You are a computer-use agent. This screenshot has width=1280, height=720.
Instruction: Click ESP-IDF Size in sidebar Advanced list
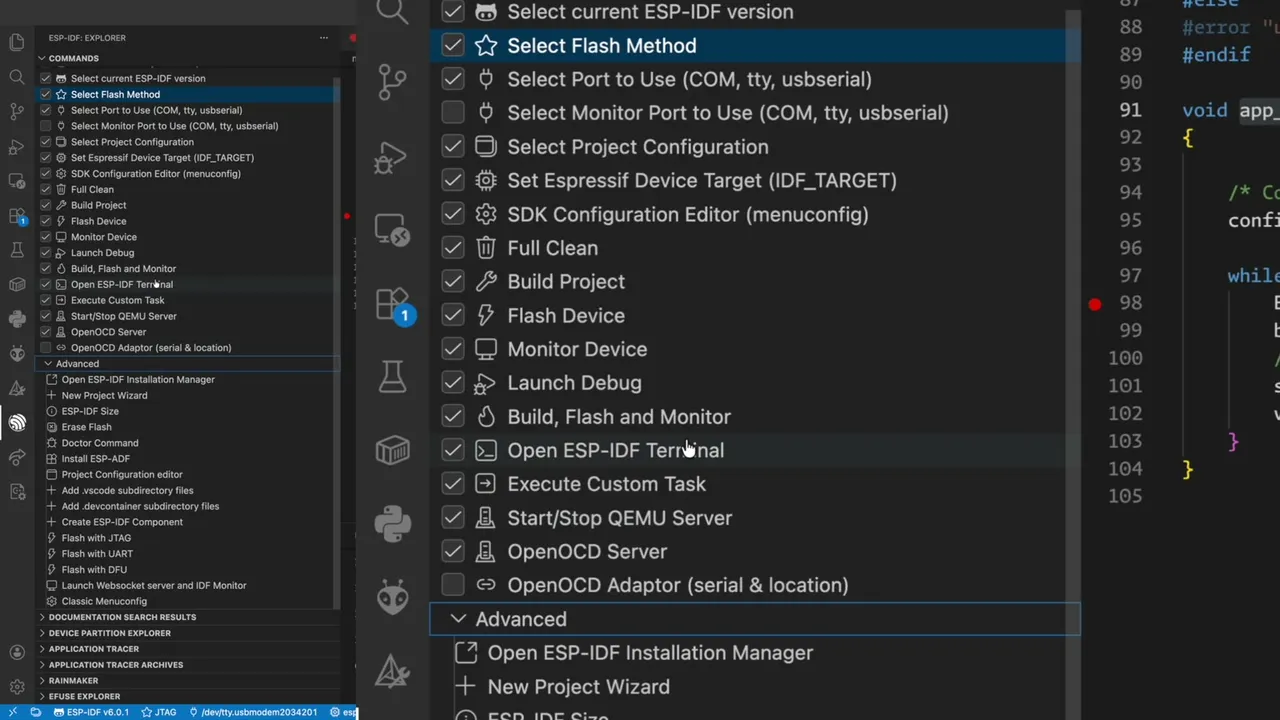[90, 411]
